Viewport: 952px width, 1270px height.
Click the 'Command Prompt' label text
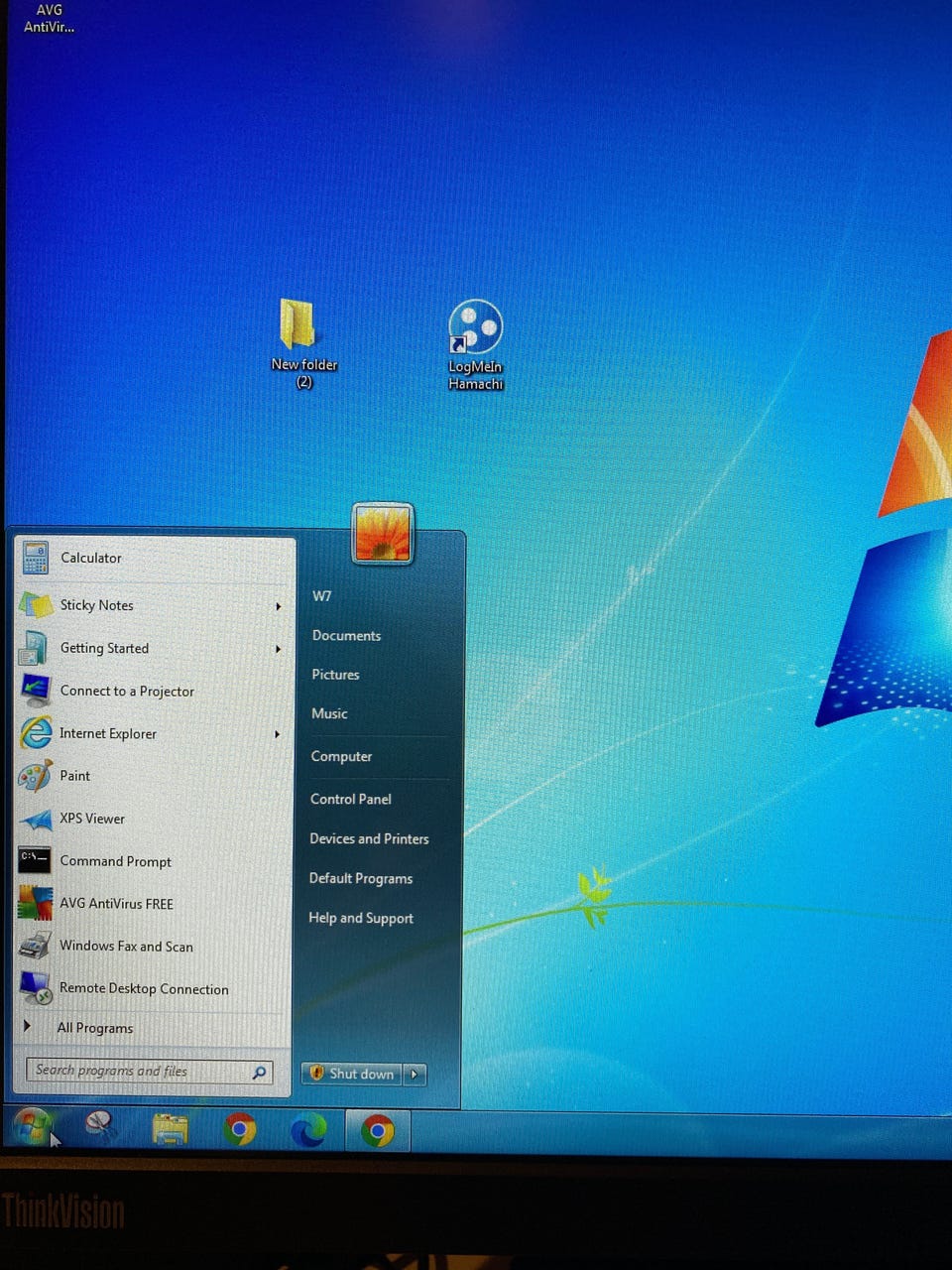[115, 861]
